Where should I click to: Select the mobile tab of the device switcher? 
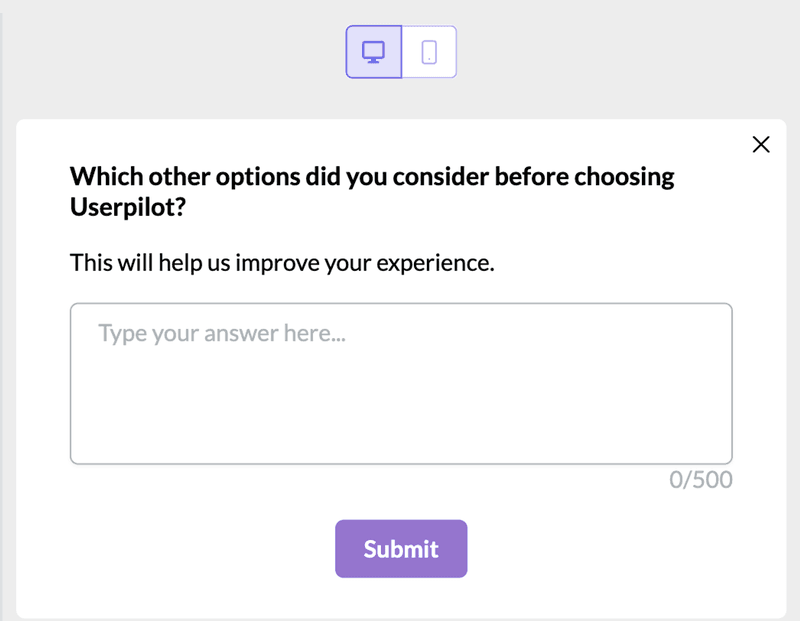click(428, 51)
